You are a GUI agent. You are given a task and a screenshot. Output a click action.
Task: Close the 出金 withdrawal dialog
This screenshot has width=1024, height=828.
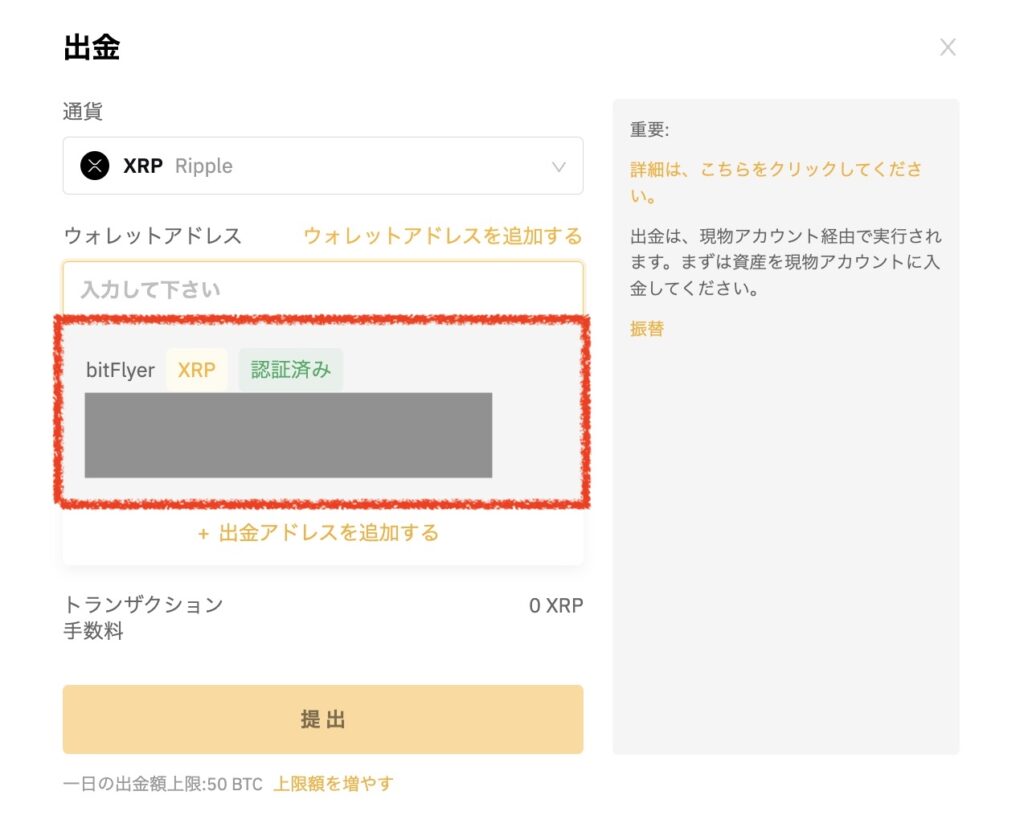coord(948,47)
